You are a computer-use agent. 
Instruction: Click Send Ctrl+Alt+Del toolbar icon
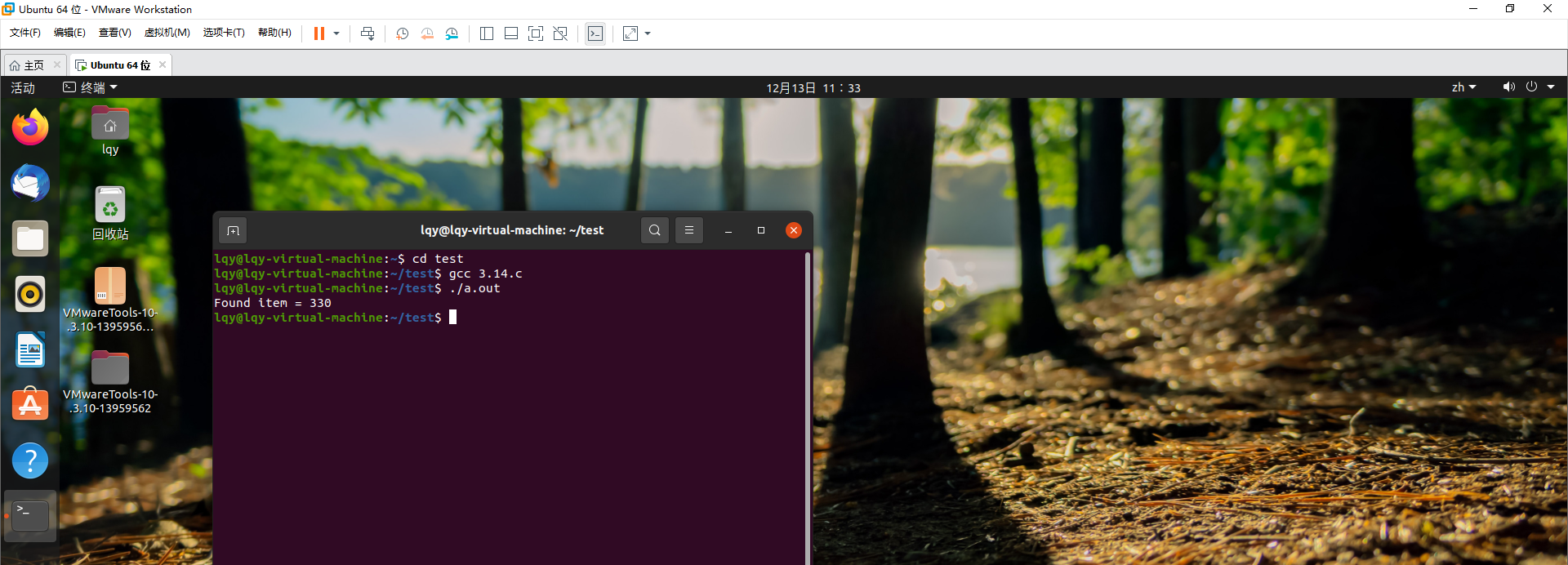[x=367, y=33]
